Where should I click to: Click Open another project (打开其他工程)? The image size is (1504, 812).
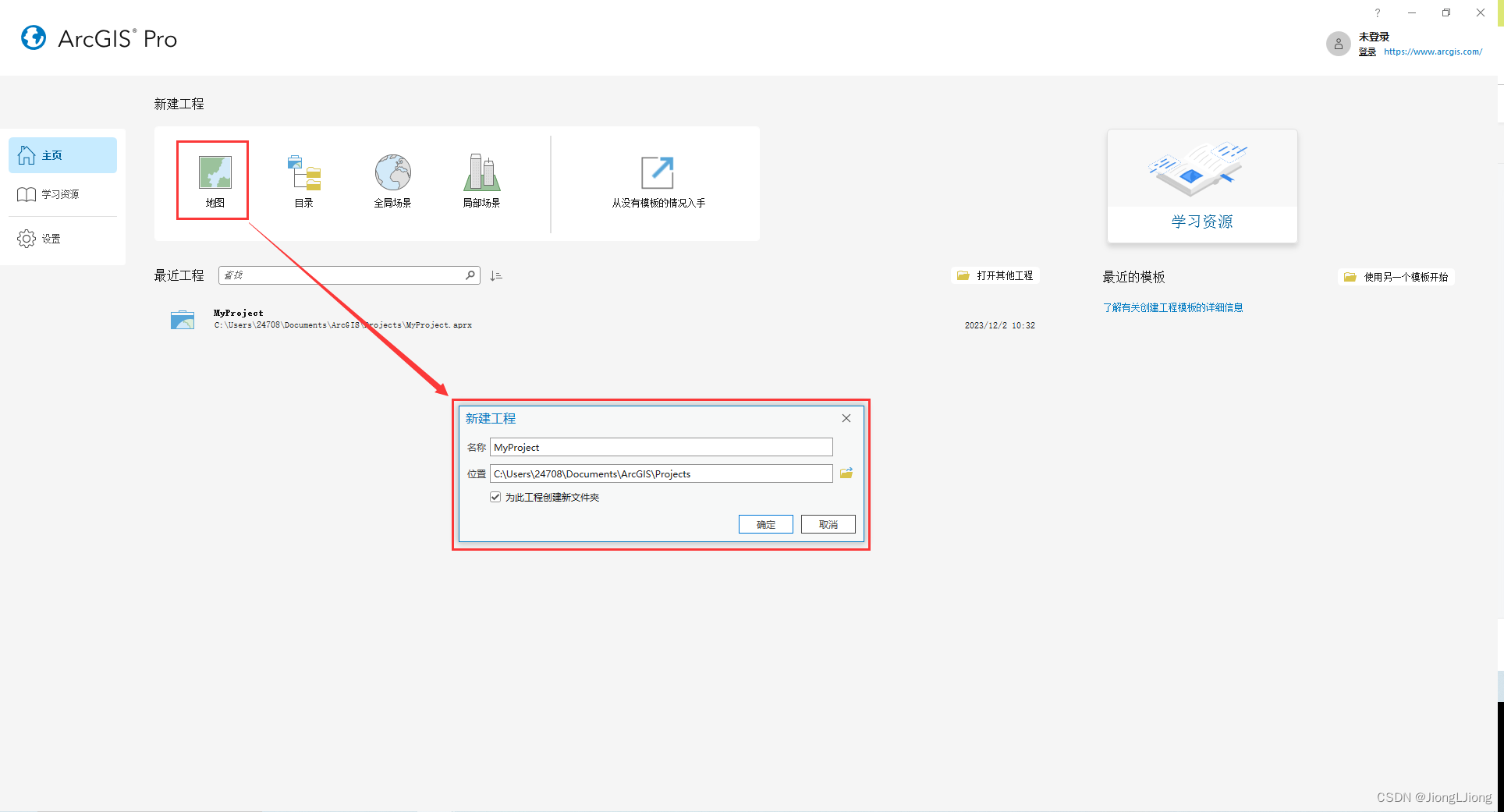[995, 275]
